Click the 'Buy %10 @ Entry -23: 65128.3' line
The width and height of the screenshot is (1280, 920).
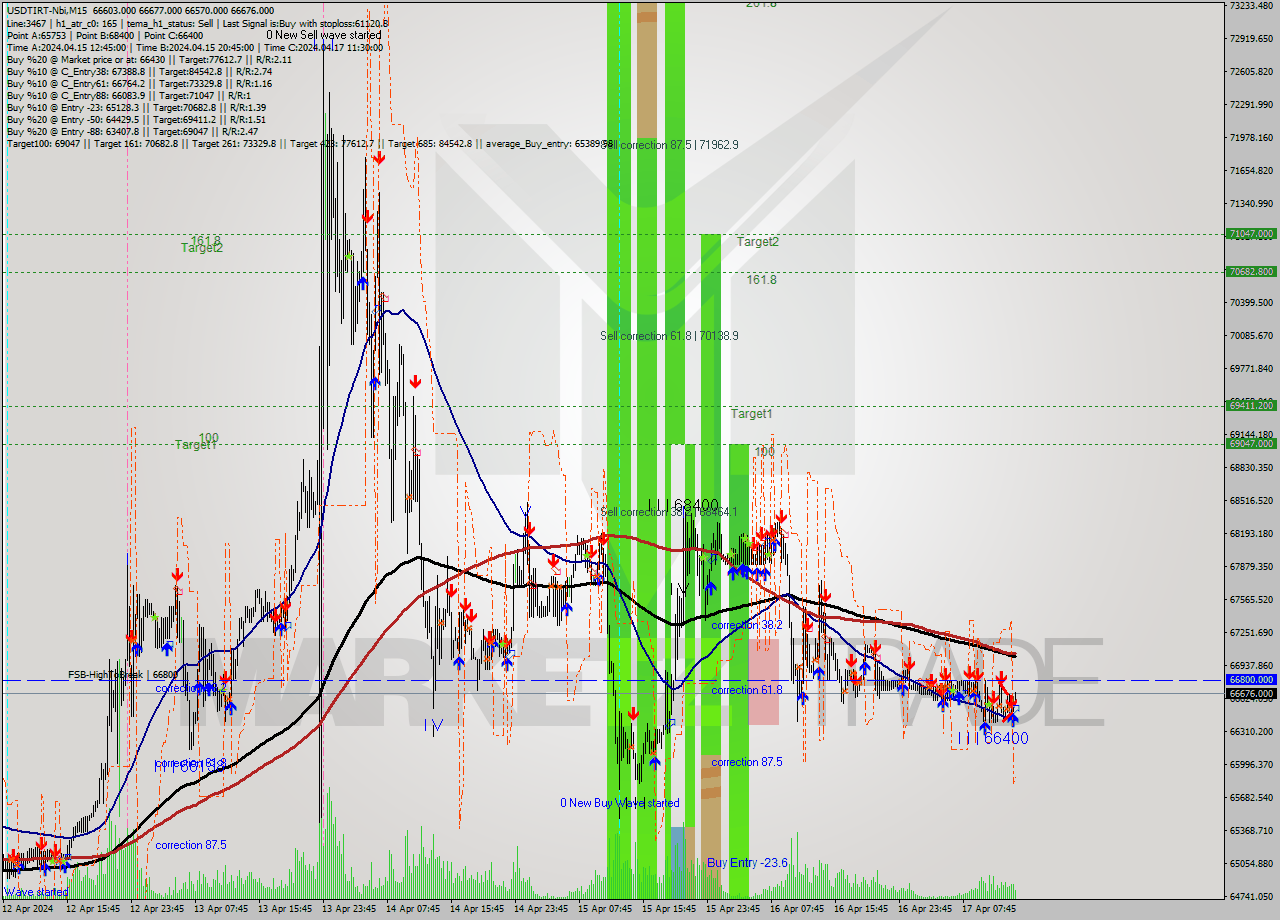point(136,107)
